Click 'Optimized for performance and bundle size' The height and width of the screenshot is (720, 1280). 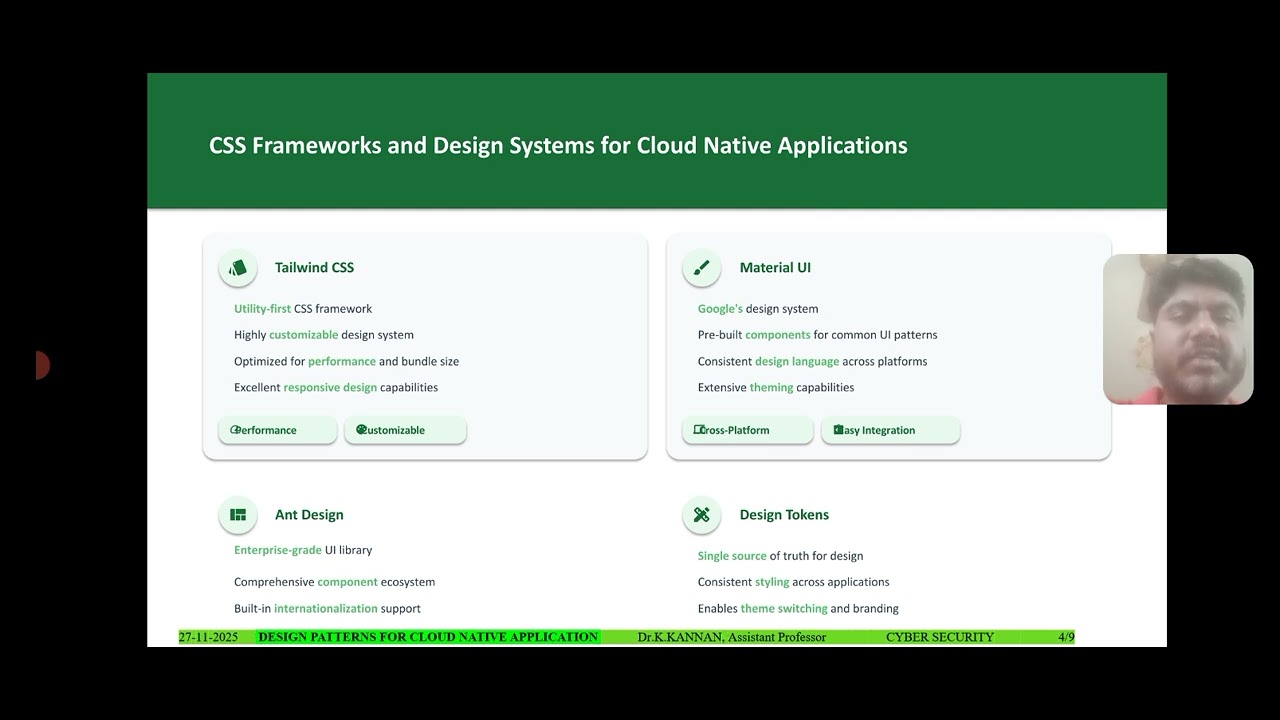[346, 361]
